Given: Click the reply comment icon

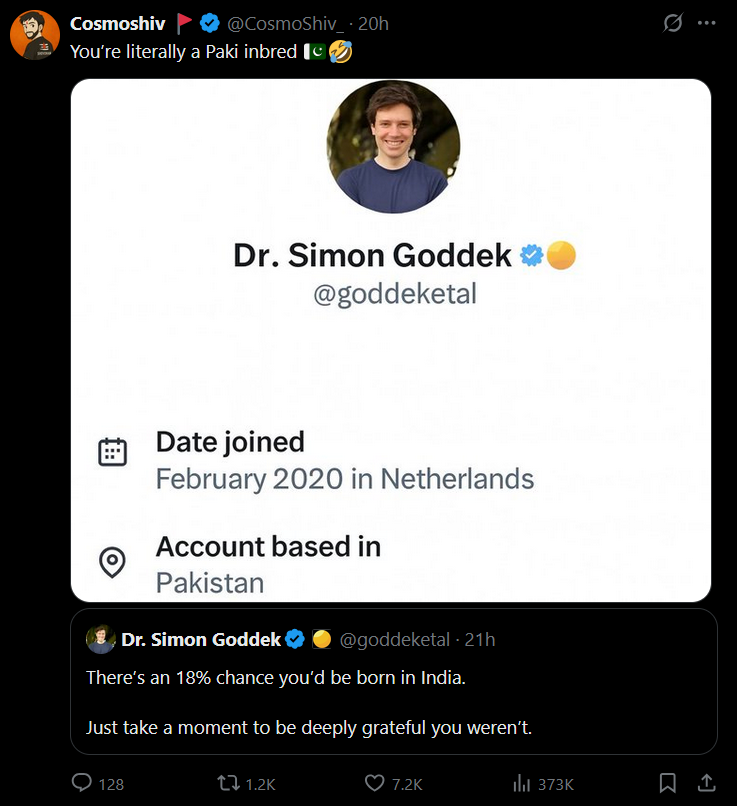Looking at the screenshot, I should tap(82, 783).
